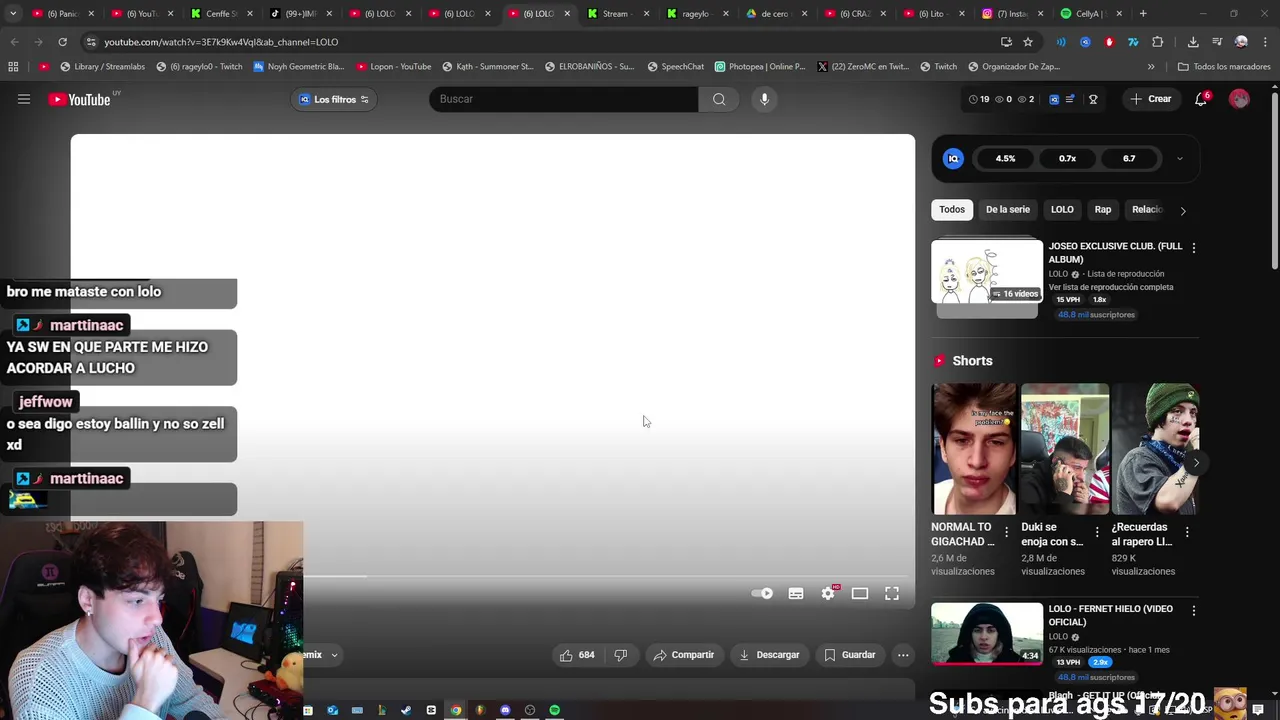The width and height of the screenshot is (1280, 720).
Task: Open options for JOSEO EXCLUSIVE CLUB playlist
Action: coord(1193,247)
